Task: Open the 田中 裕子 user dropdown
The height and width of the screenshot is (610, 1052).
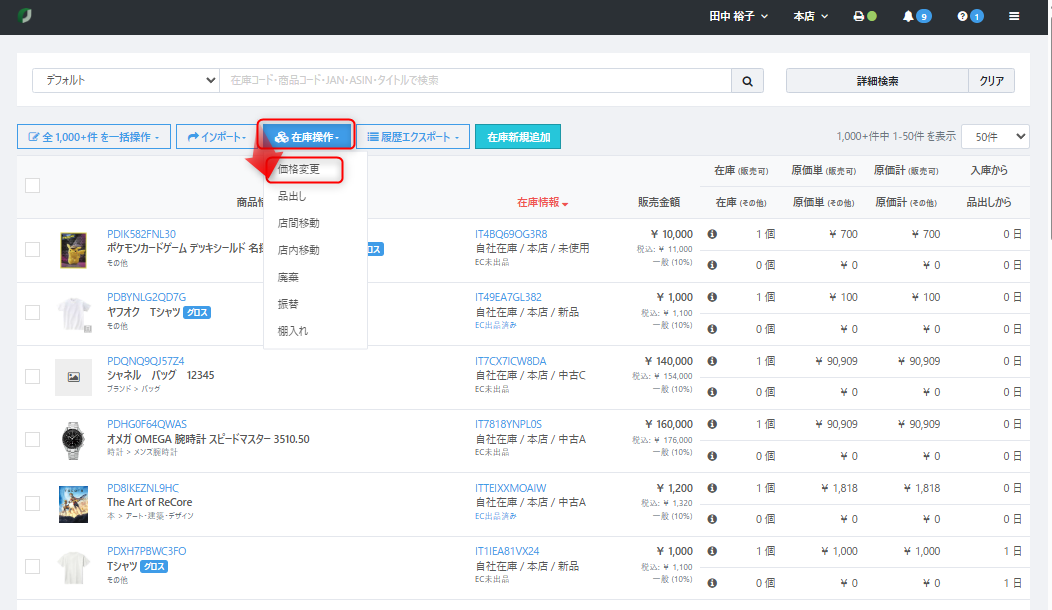Action: (x=738, y=16)
